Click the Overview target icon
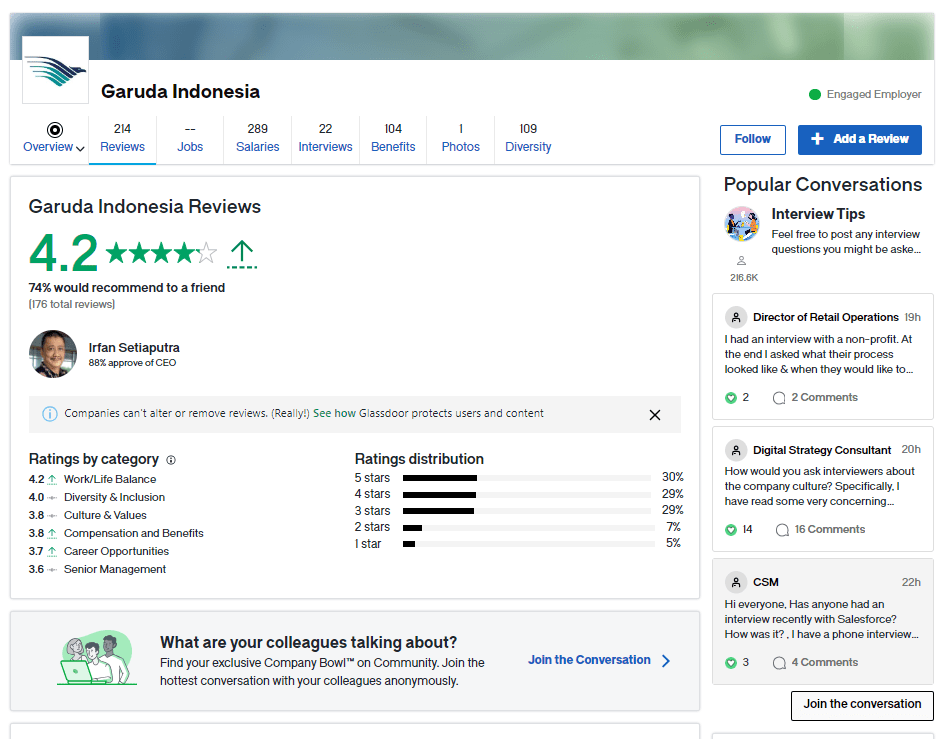The width and height of the screenshot is (944, 739). click(x=55, y=130)
